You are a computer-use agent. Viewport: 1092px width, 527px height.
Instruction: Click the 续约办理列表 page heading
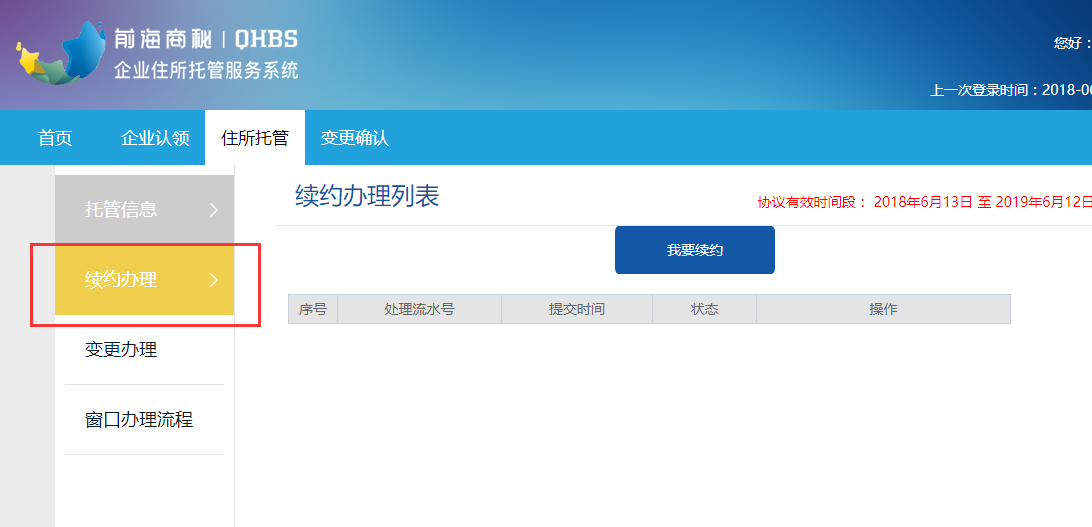[367, 196]
